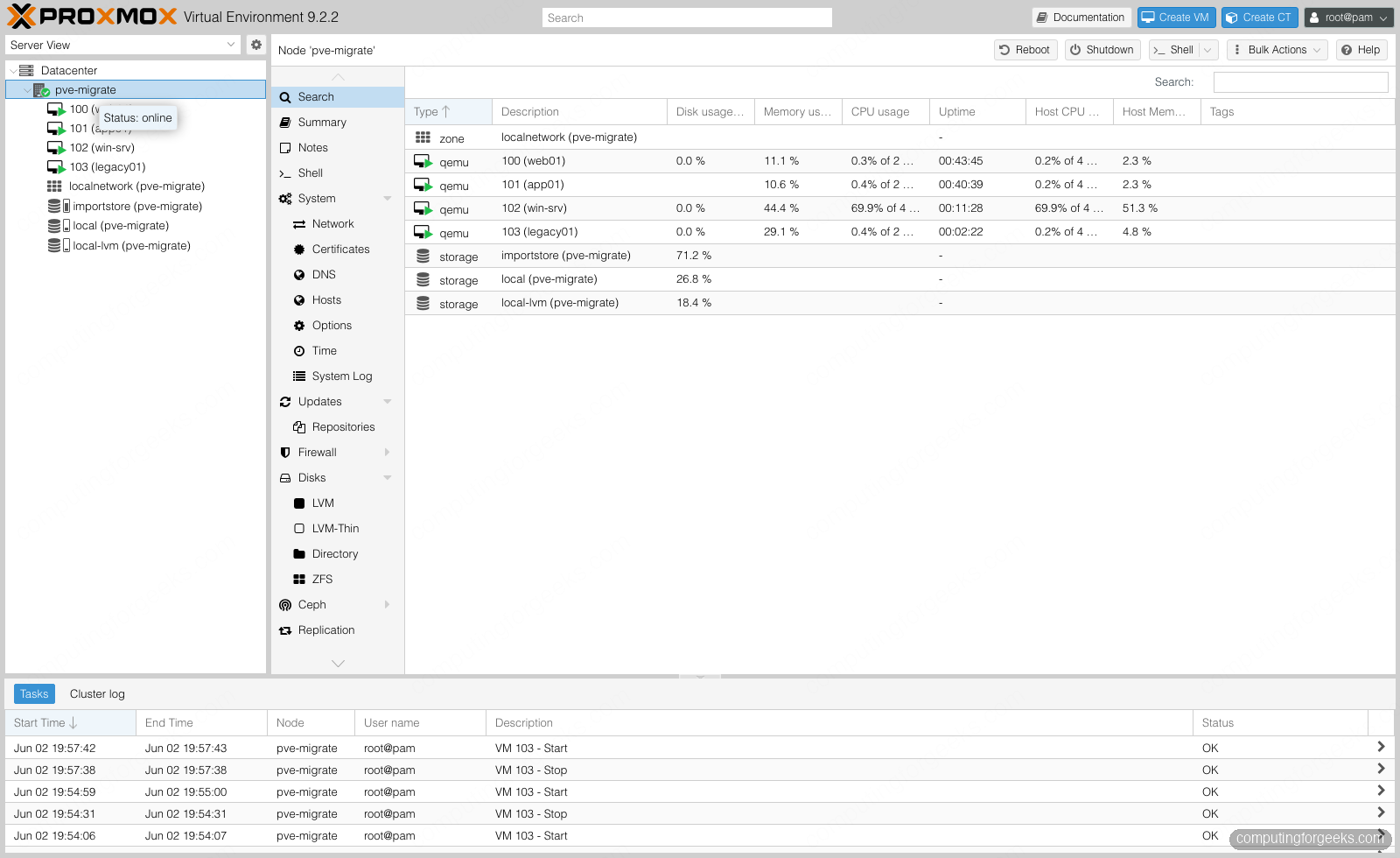Select the 102 (win-srv) table row
The width and height of the screenshot is (1400, 858).
(x=899, y=208)
